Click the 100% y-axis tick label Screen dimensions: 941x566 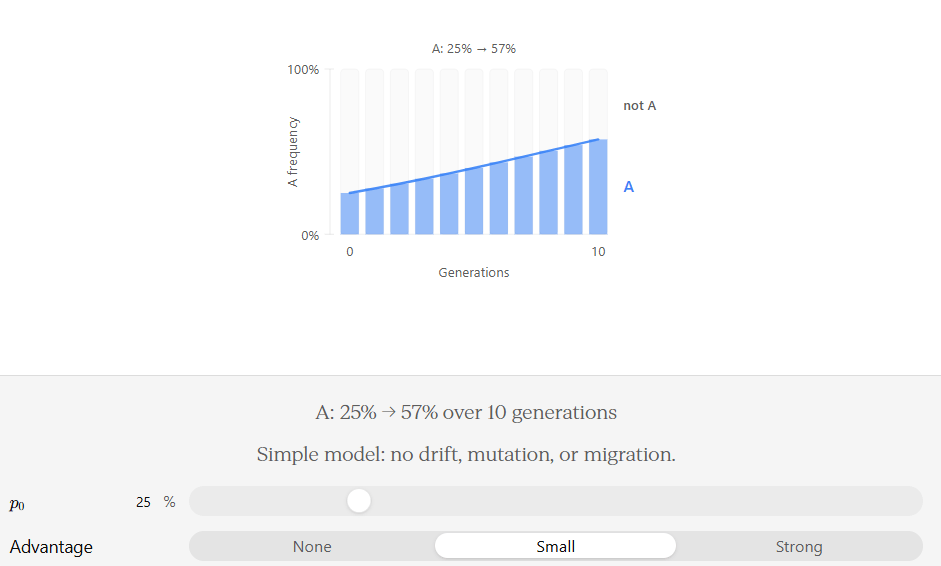point(303,70)
